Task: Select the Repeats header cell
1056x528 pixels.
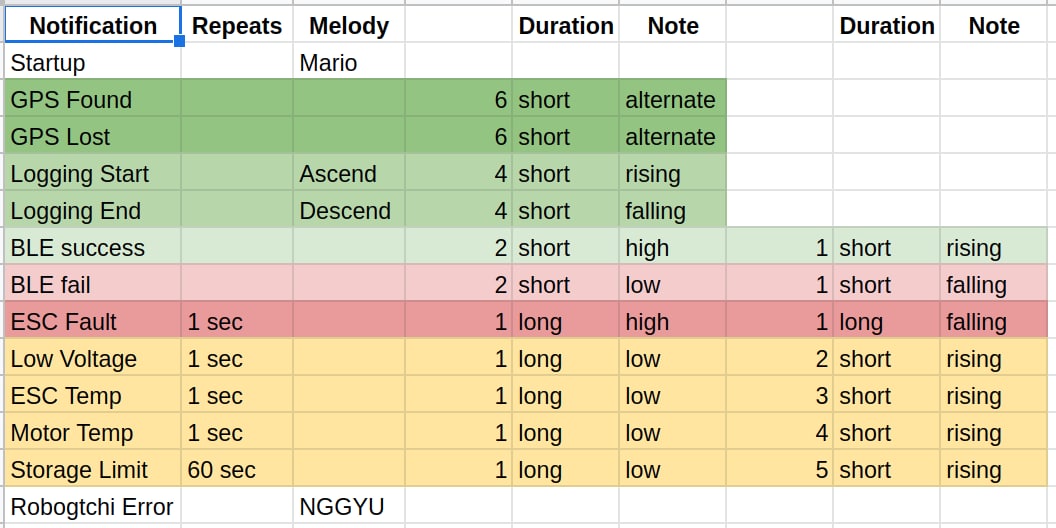Action: pos(237,24)
